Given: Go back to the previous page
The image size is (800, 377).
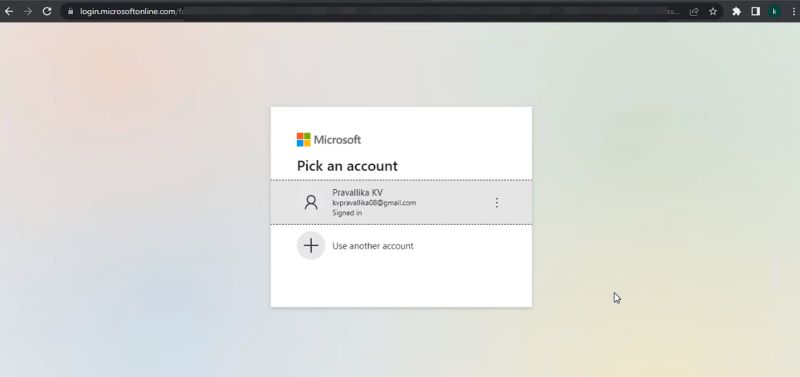Looking at the screenshot, I should (9, 11).
